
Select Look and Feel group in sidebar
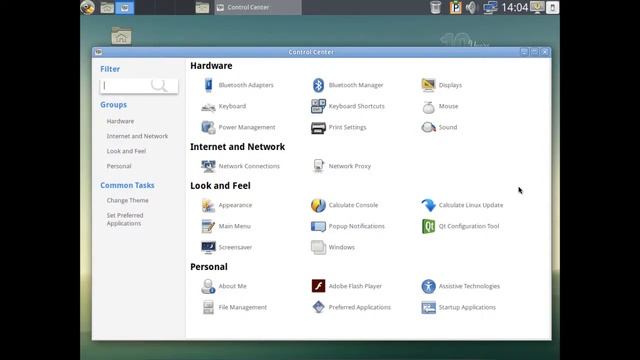tap(126, 151)
